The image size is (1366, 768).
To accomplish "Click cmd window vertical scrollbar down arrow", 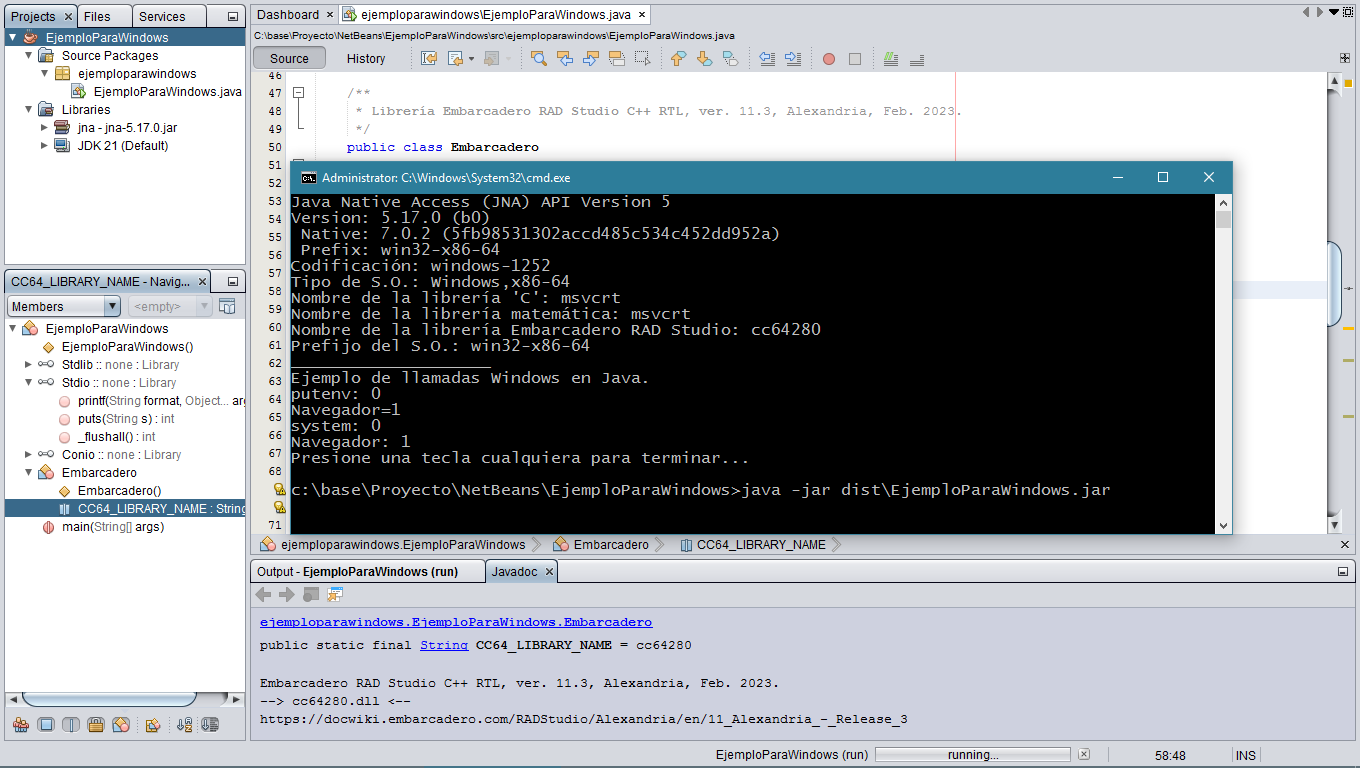I will click(1223, 526).
